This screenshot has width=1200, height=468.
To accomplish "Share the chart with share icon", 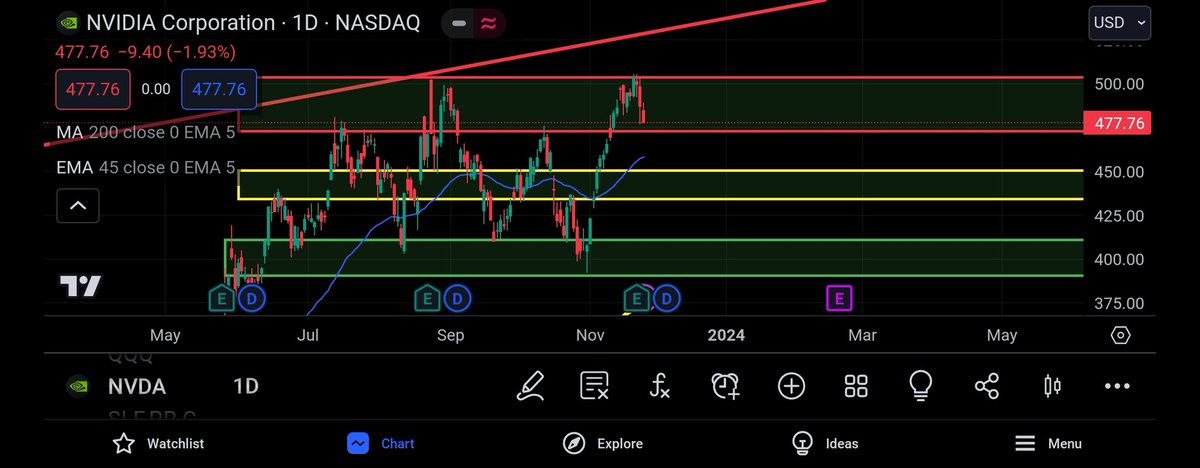I will point(986,386).
